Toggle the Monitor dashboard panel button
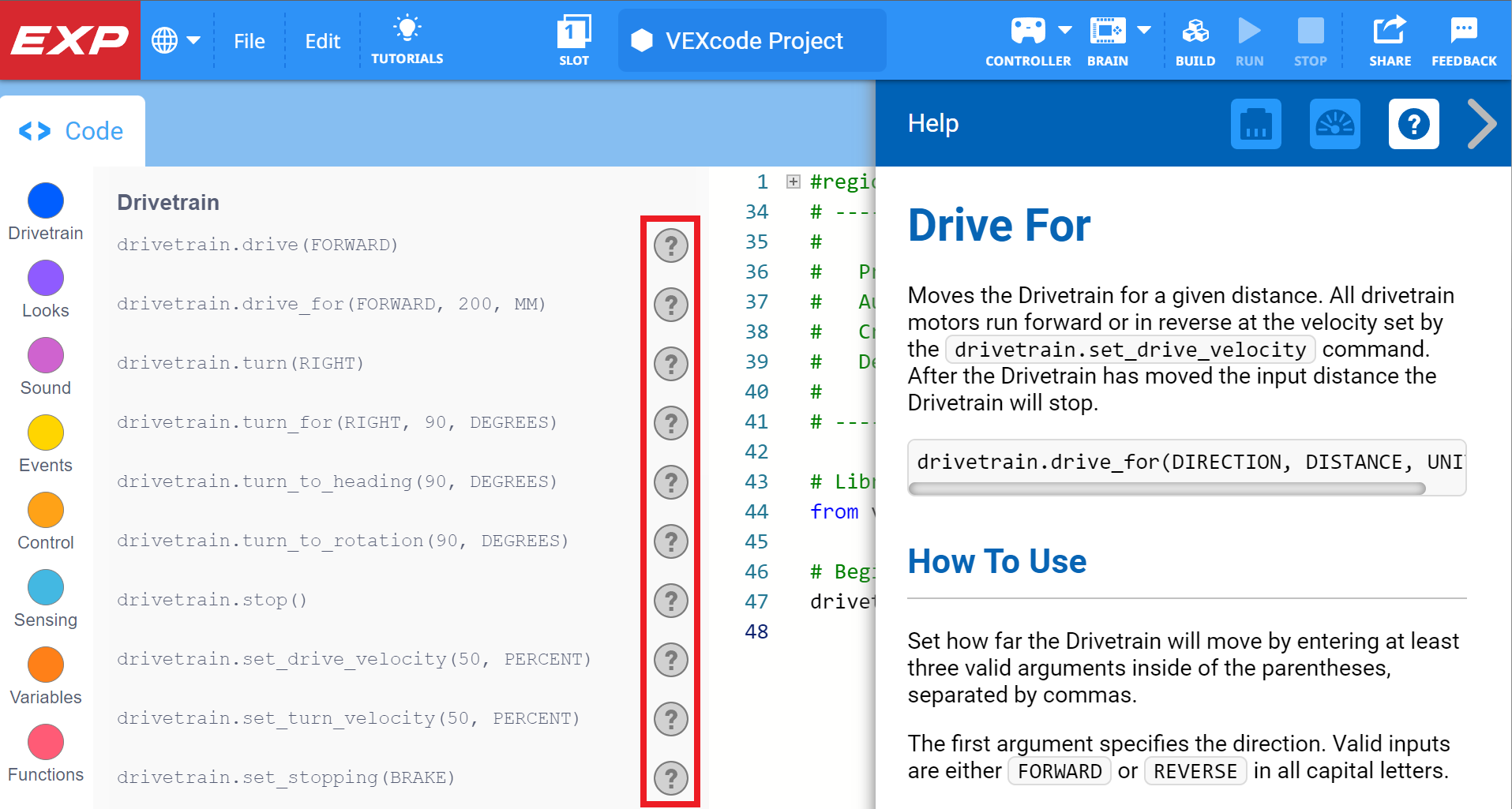Viewport: 1512px width, 809px height. click(1334, 124)
